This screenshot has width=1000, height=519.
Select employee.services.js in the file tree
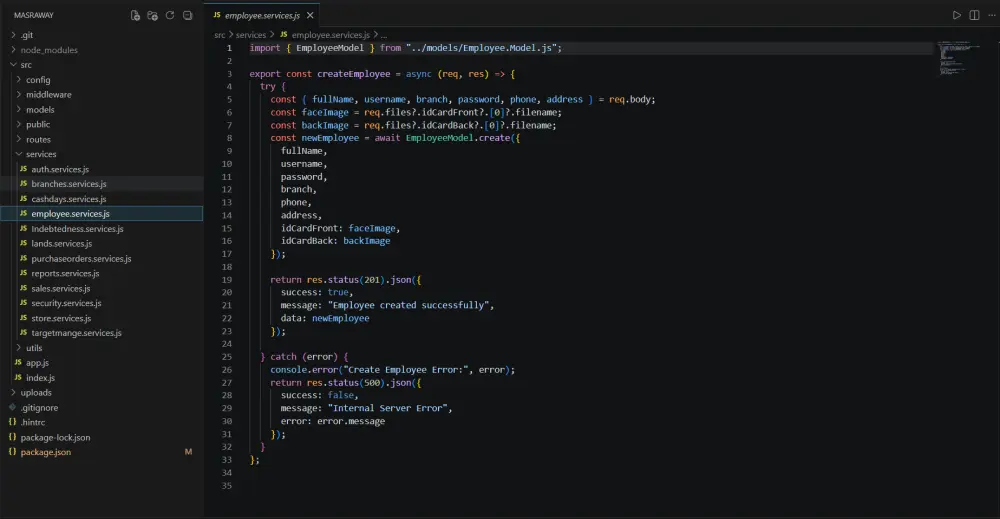(x=102, y=214)
